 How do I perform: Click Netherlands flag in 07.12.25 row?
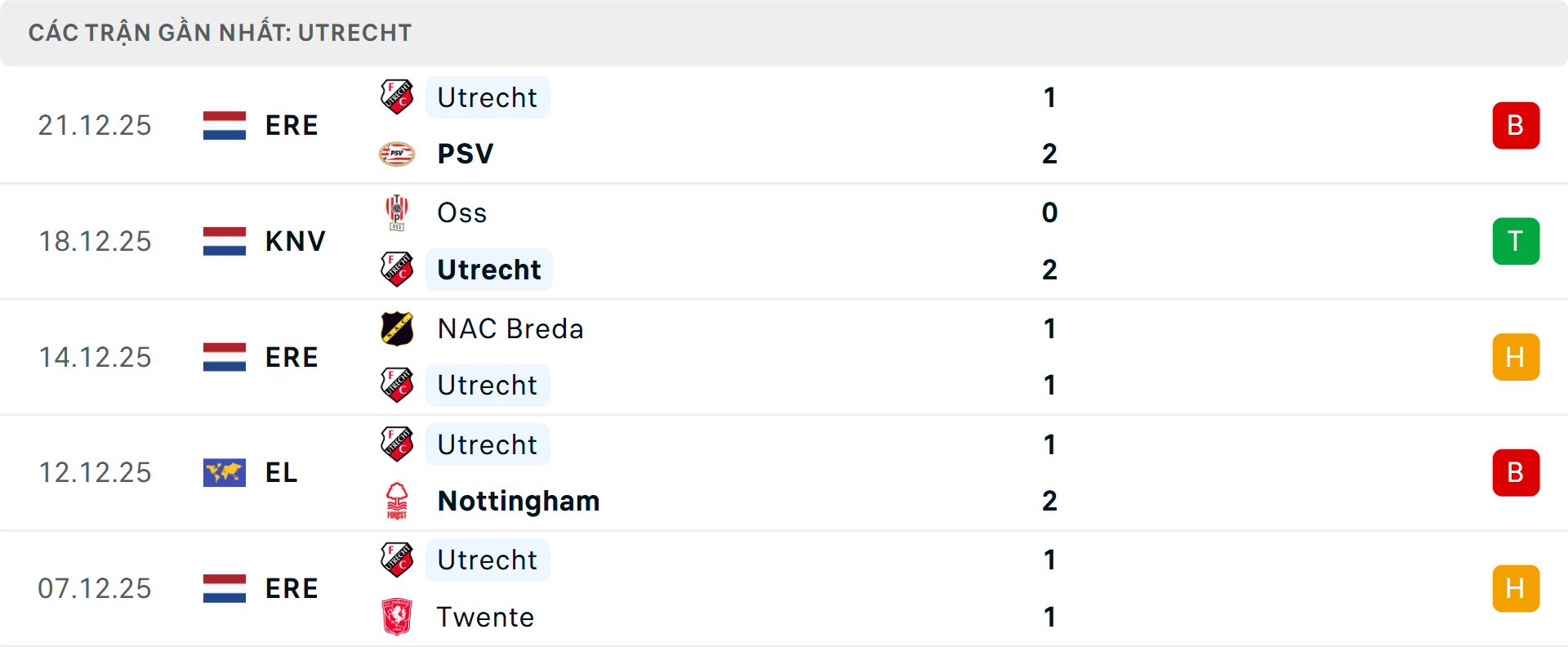[x=225, y=588]
